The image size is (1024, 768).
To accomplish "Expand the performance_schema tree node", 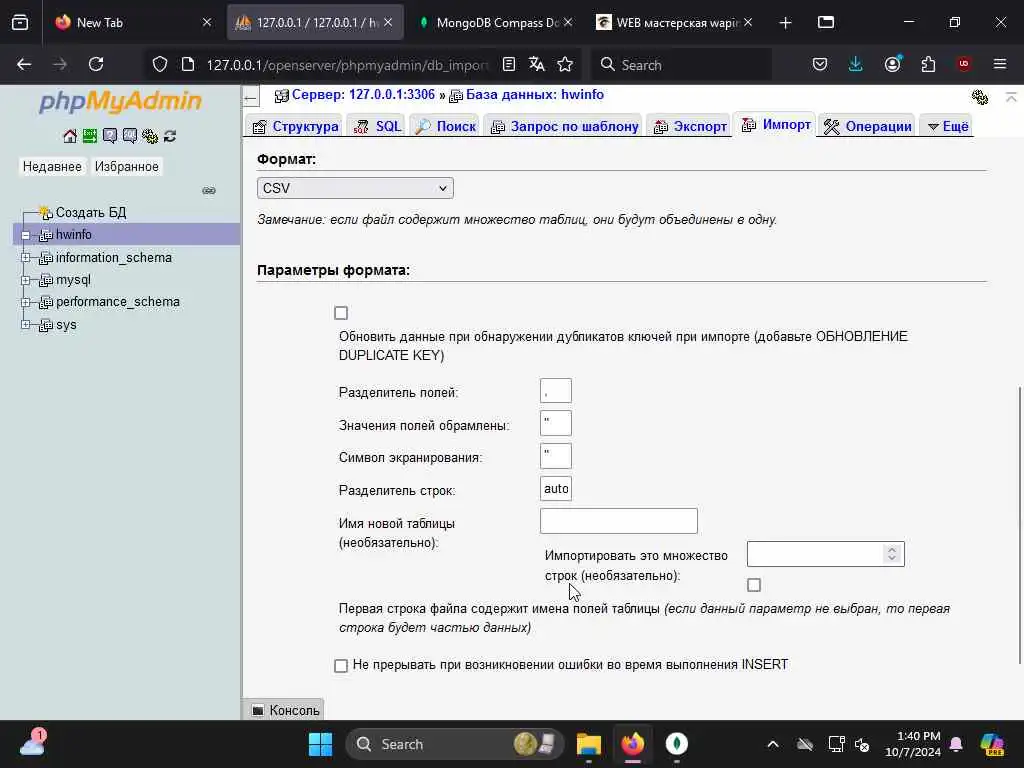I will click(25, 302).
